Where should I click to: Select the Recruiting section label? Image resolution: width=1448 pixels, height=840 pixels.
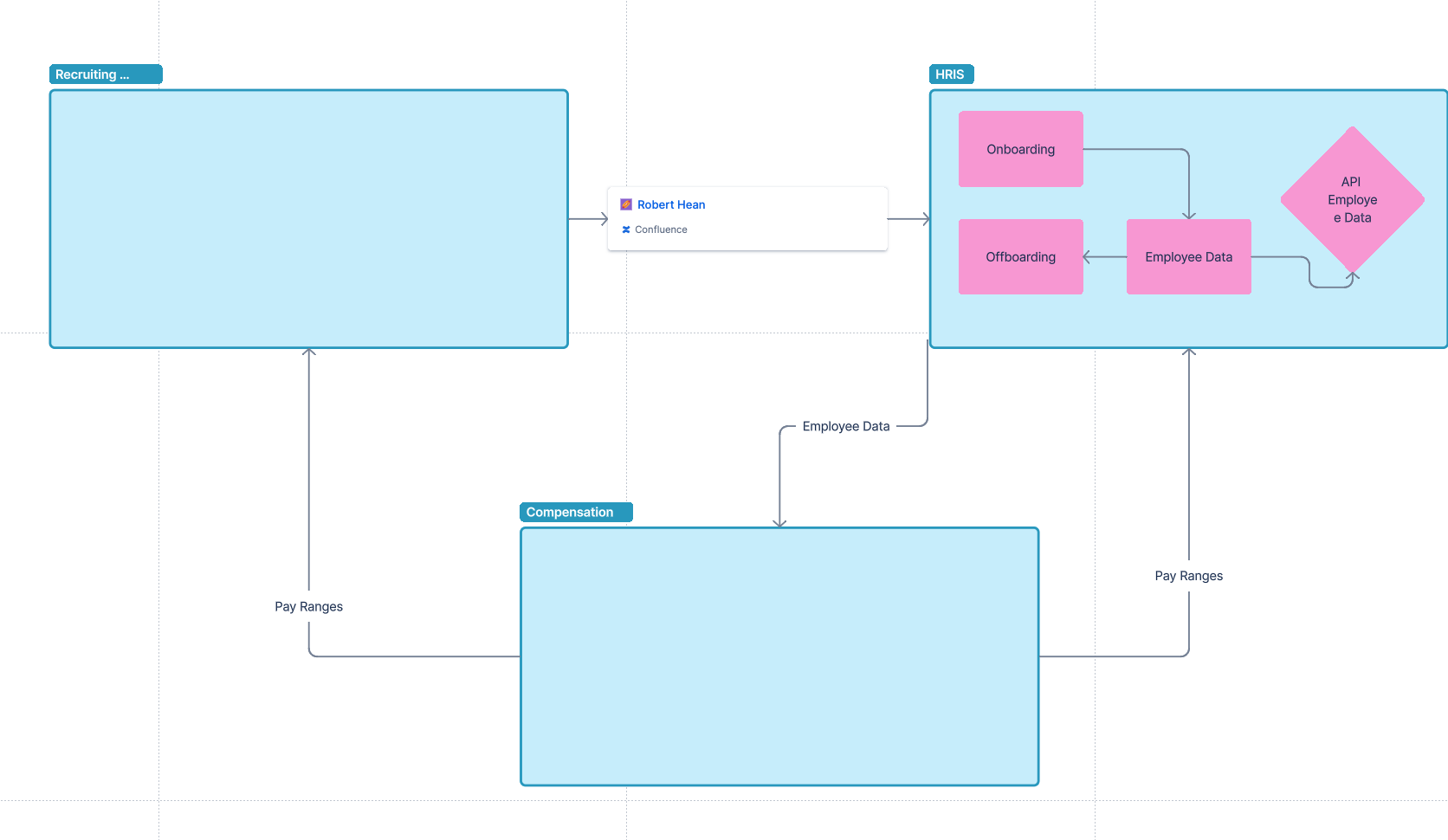point(106,74)
